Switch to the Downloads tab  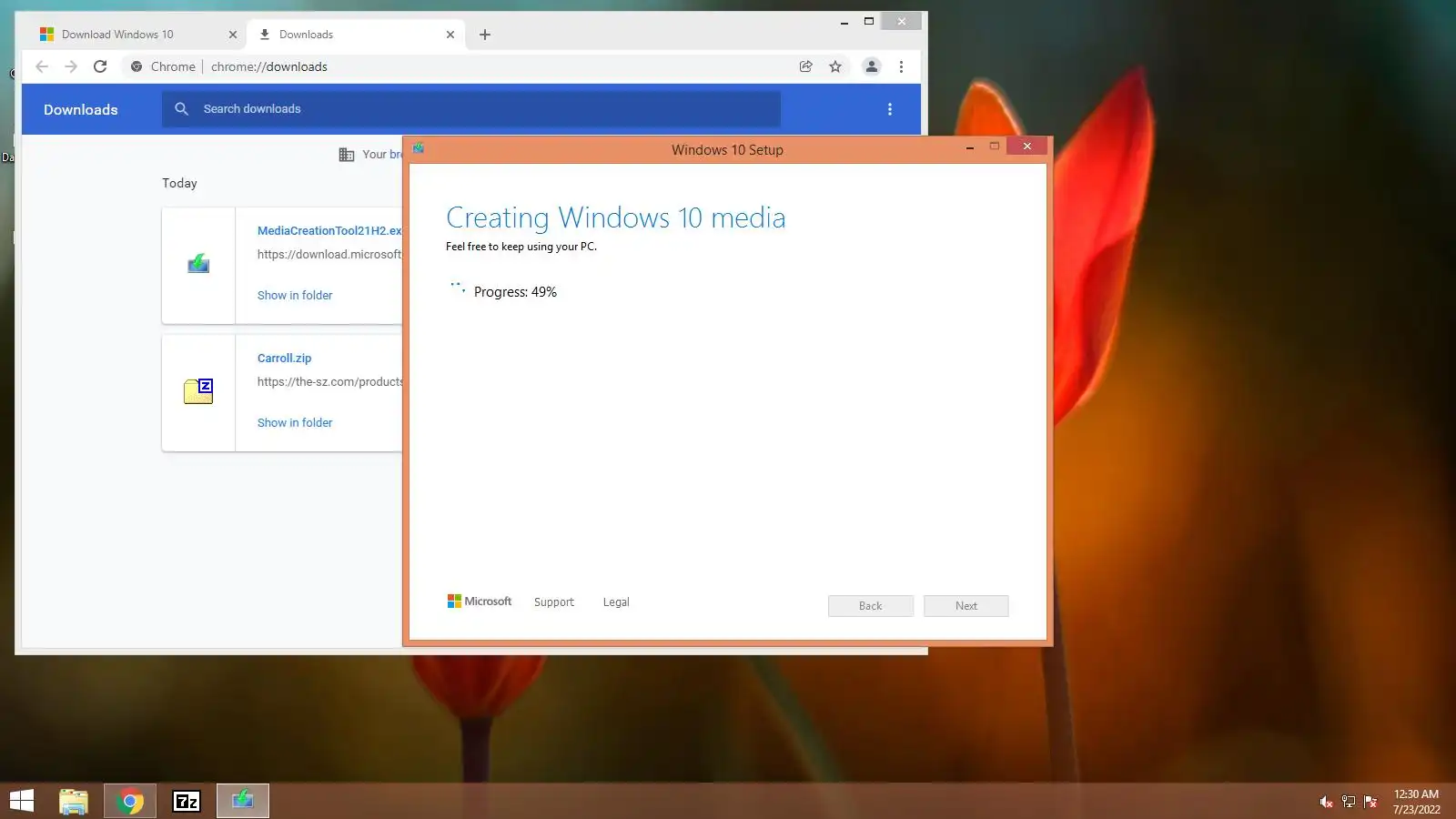coord(356,35)
